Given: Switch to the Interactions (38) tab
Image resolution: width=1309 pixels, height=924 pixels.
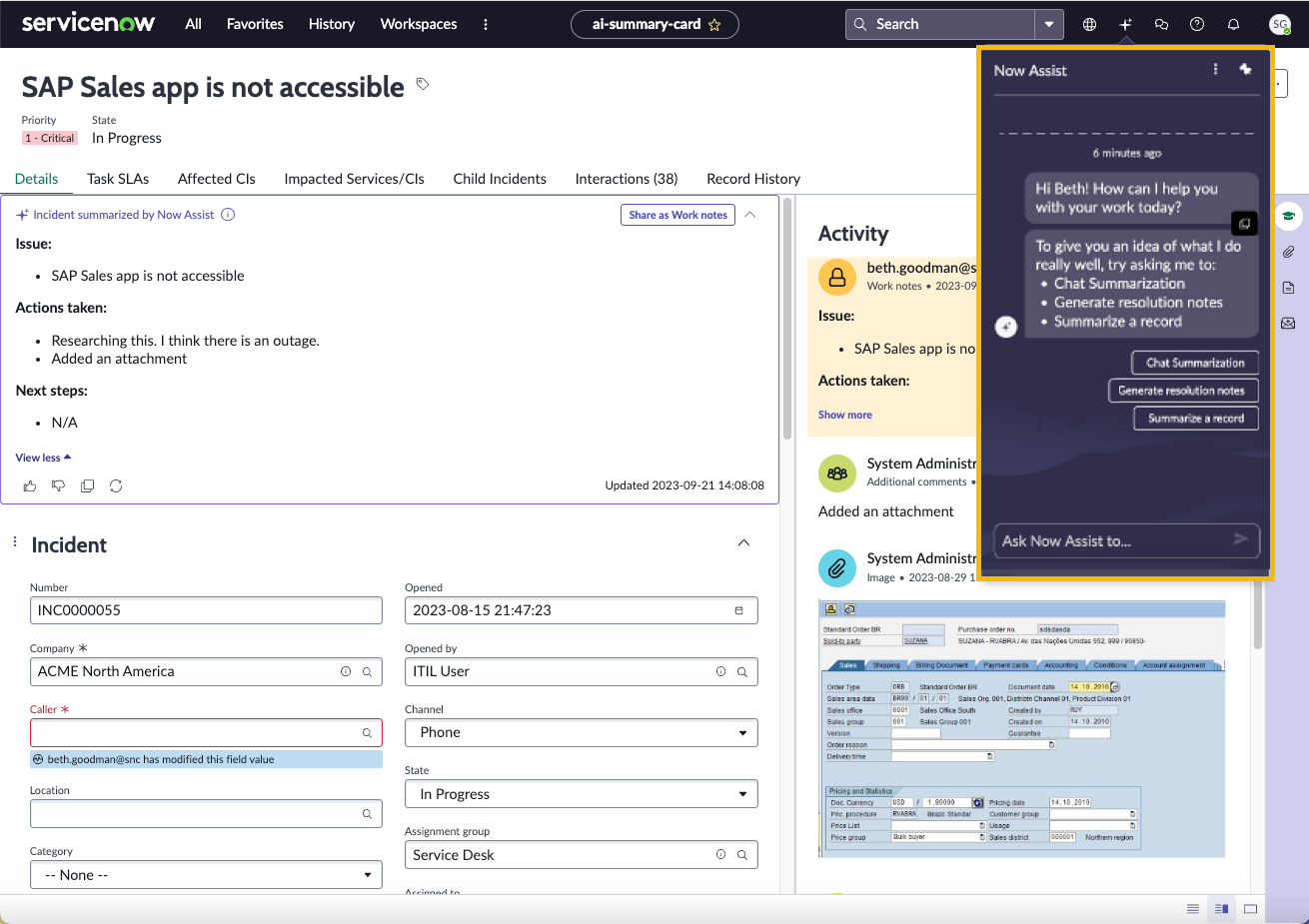Looking at the screenshot, I should tap(627, 179).
